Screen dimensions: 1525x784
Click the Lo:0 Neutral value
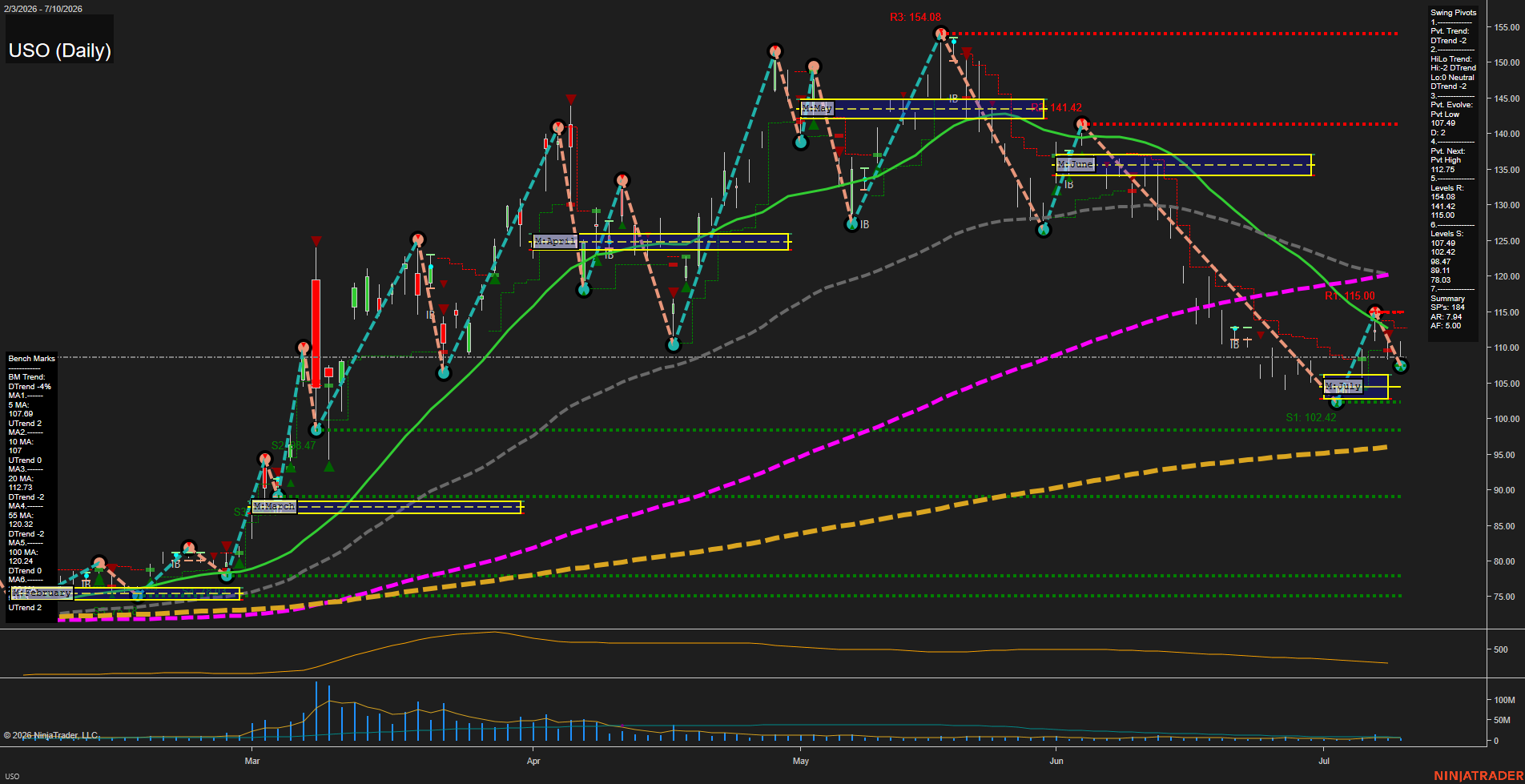pyautogui.click(x=1453, y=78)
